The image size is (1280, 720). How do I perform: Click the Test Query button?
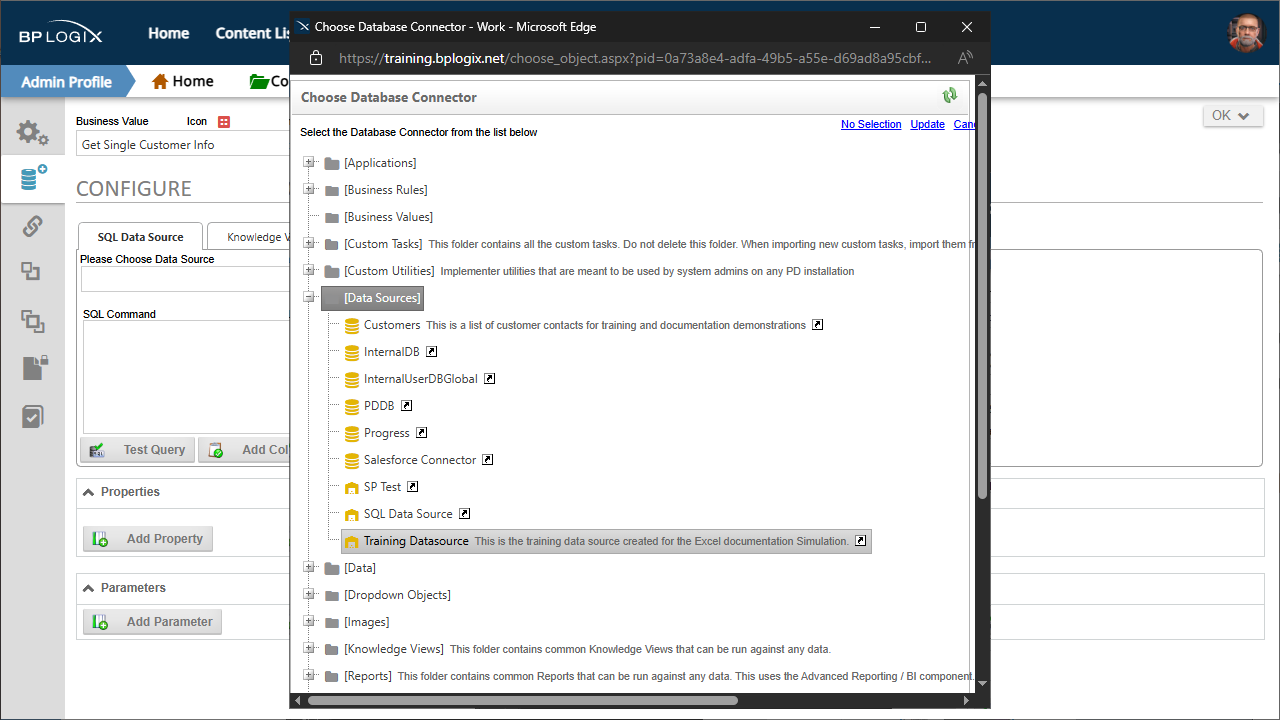[x=138, y=450]
